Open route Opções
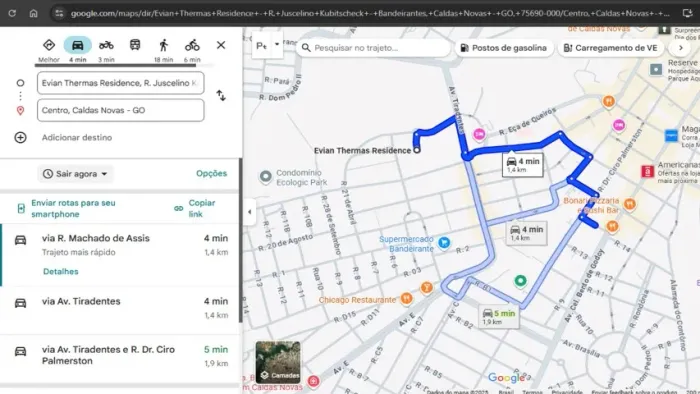The image size is (700, 394). 212,173
